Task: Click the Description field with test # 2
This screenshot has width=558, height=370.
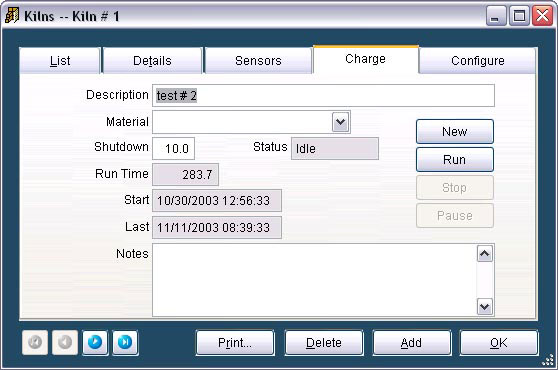Action: 323,95
